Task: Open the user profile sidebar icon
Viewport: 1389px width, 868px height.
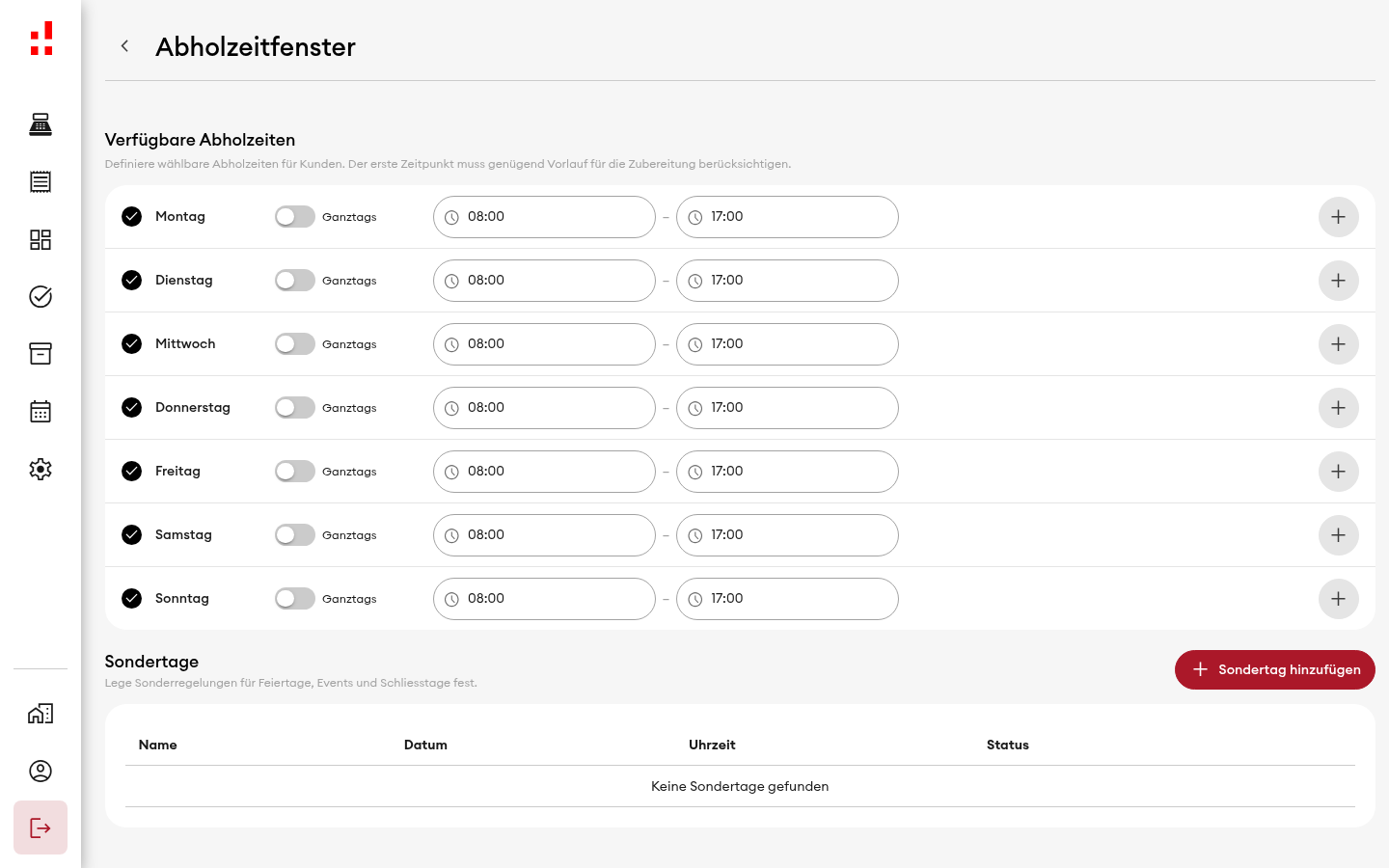Action: point(41,771)
